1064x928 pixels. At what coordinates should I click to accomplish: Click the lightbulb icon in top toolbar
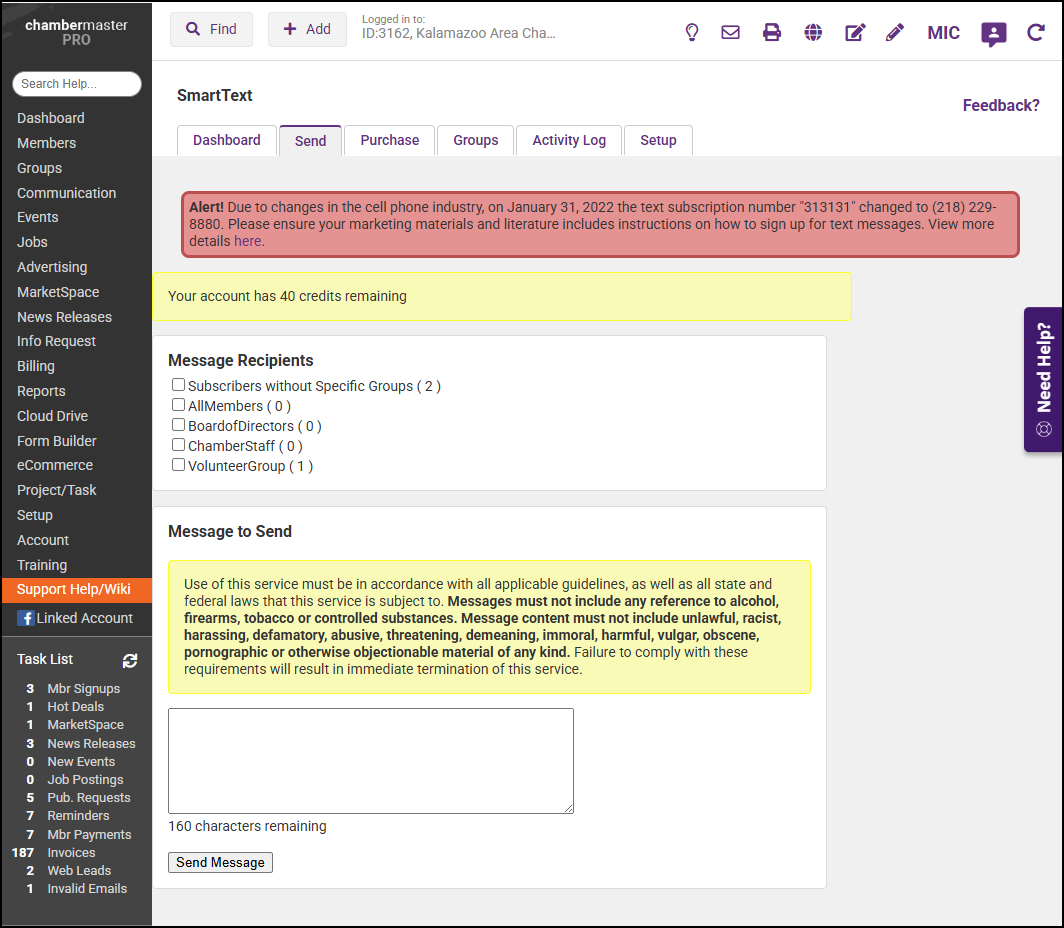[691, 32]
